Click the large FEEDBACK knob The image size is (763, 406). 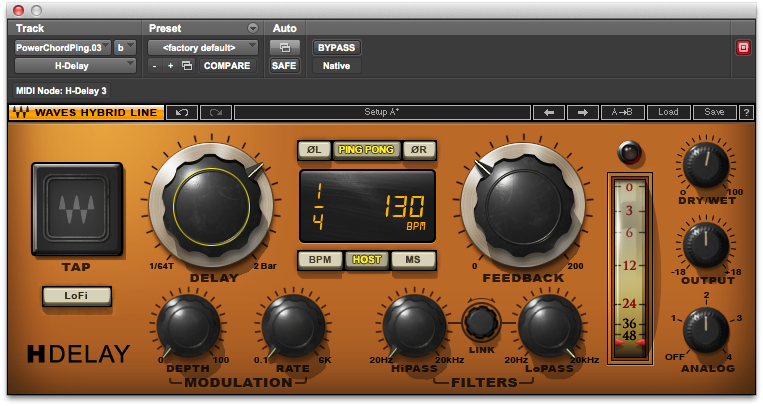point(523,206)
